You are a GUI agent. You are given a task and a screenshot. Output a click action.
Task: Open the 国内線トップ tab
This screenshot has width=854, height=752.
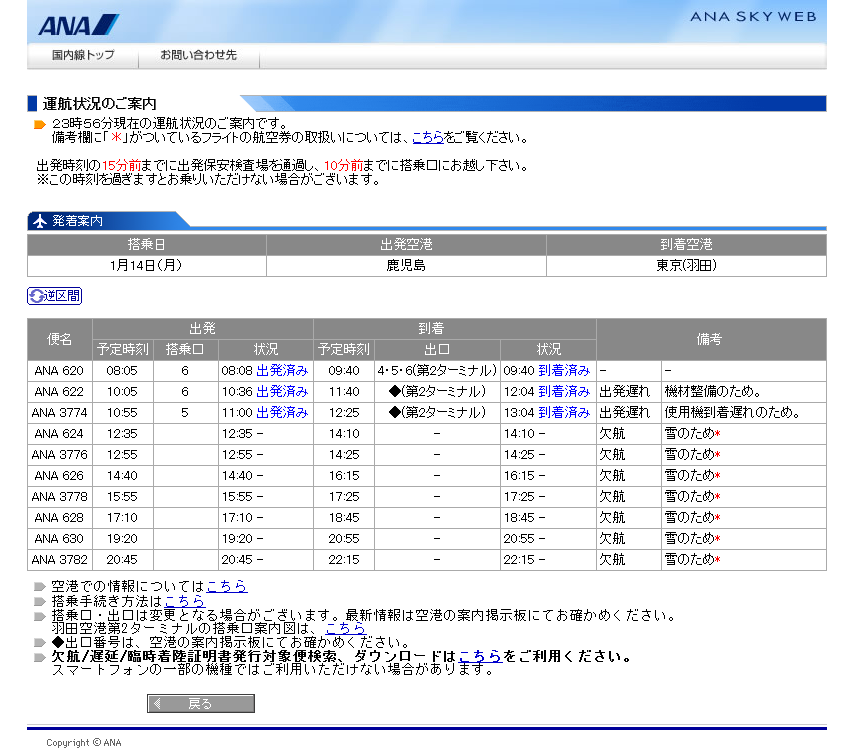point(83,55)
